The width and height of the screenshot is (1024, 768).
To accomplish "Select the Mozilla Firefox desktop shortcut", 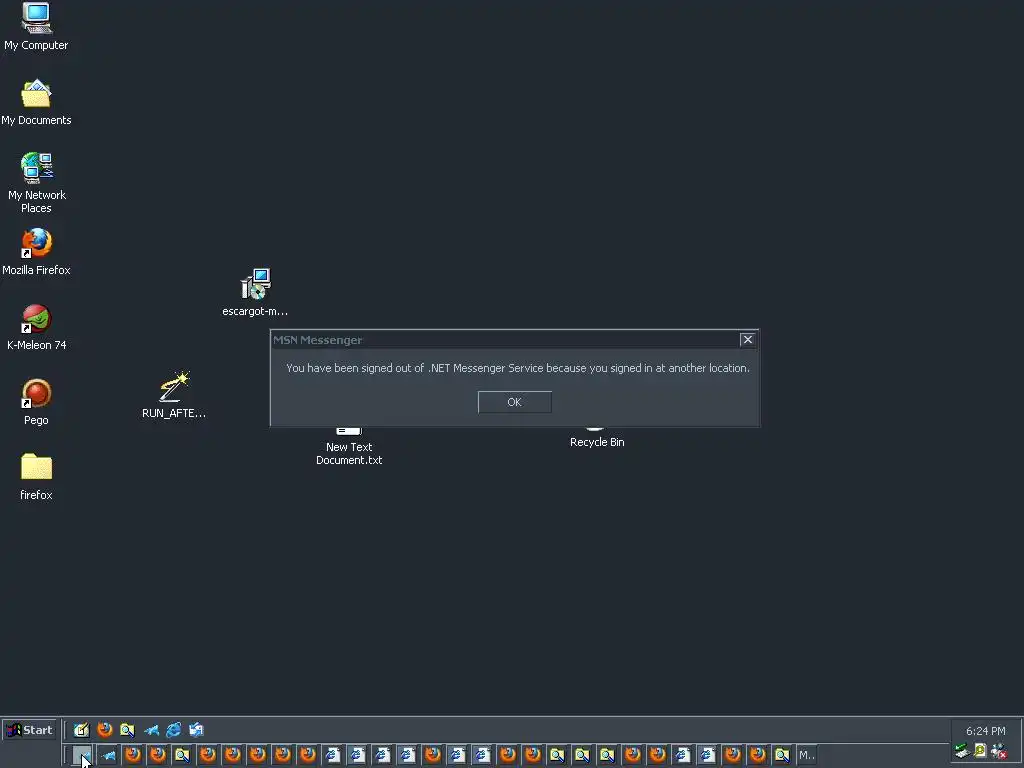I will (x=37, y=252).
